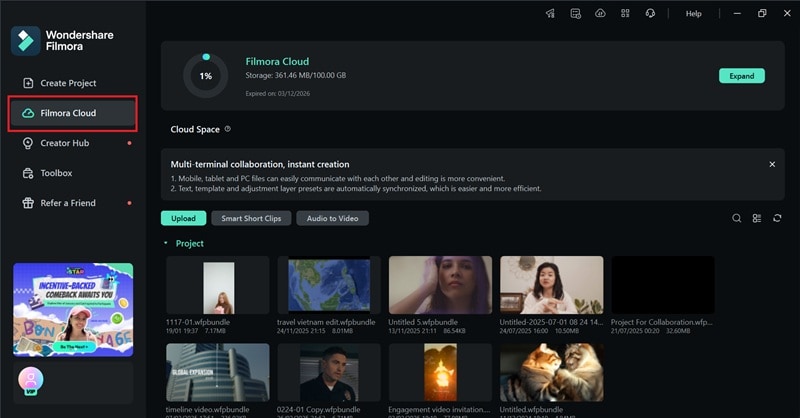Screen dimensions: 800x418
Task: Open the Engagement video invitation thumbnail
Action: 440,373
